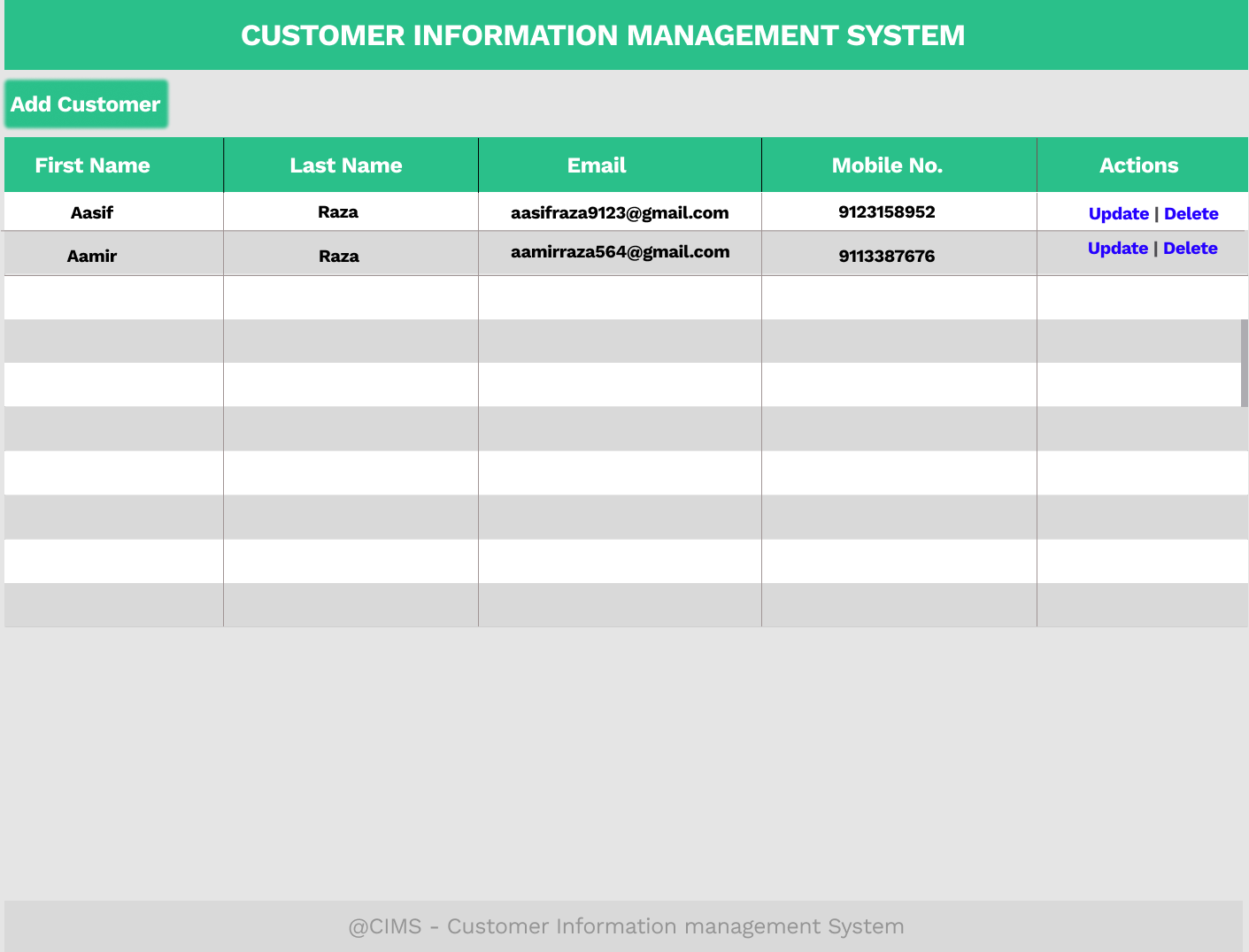Click the email aasifraza9123@gmail.com
The image size is (1249, 952).
coord(620,212)
